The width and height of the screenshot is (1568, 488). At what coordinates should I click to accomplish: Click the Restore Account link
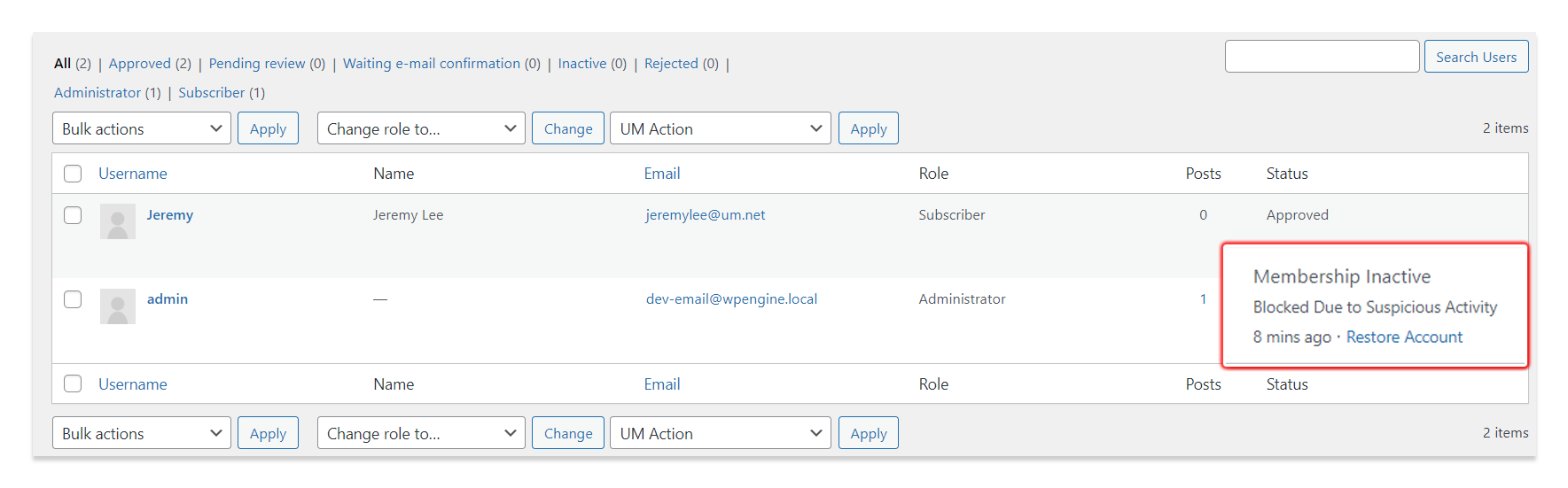click(x=1404, y=337)
